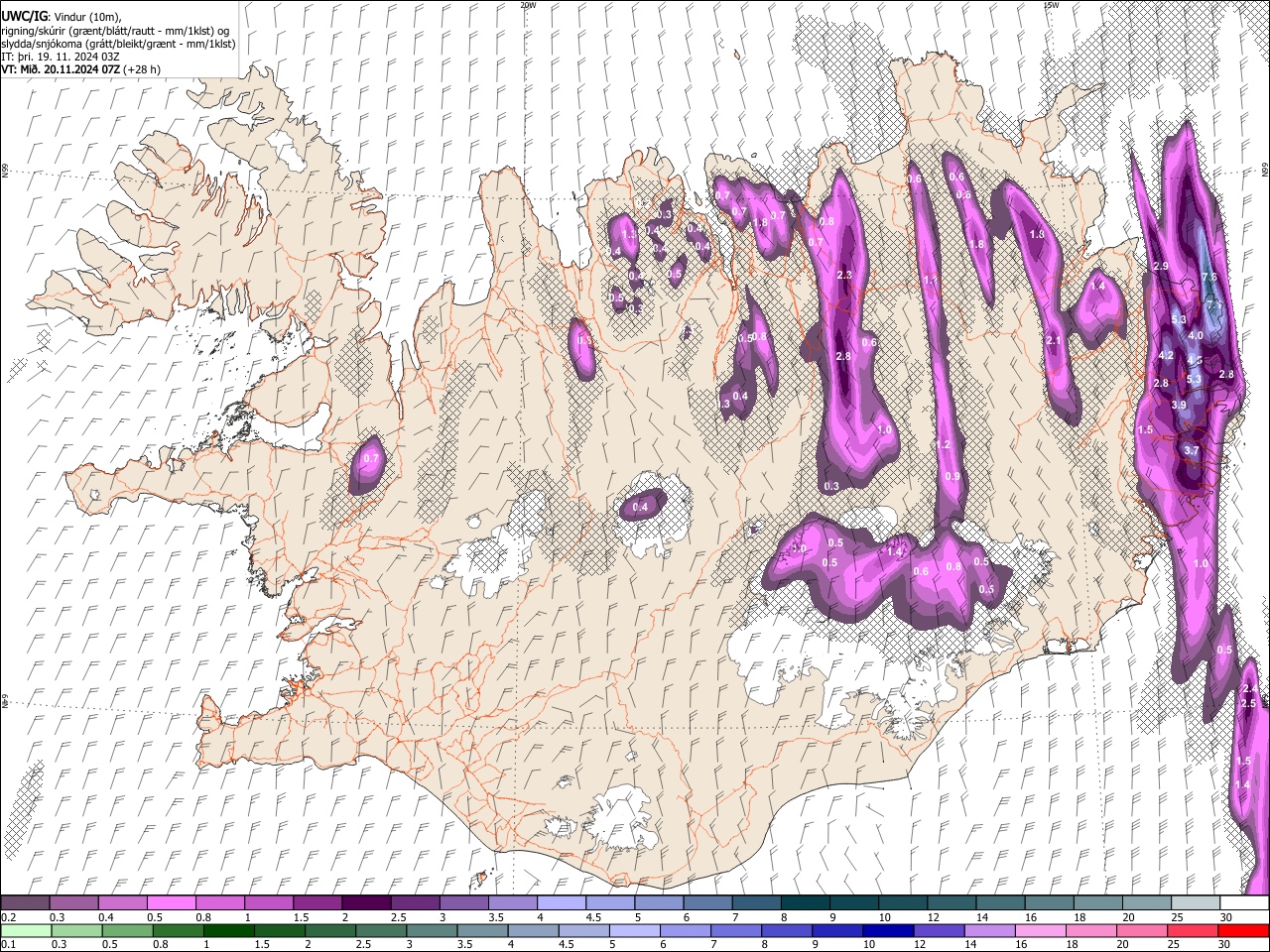Viewport: 1270px width, 952px height.
Task: Click the 2.9 snowfall value on the map
Action: pyautogui.click(x=1161, y=268)
